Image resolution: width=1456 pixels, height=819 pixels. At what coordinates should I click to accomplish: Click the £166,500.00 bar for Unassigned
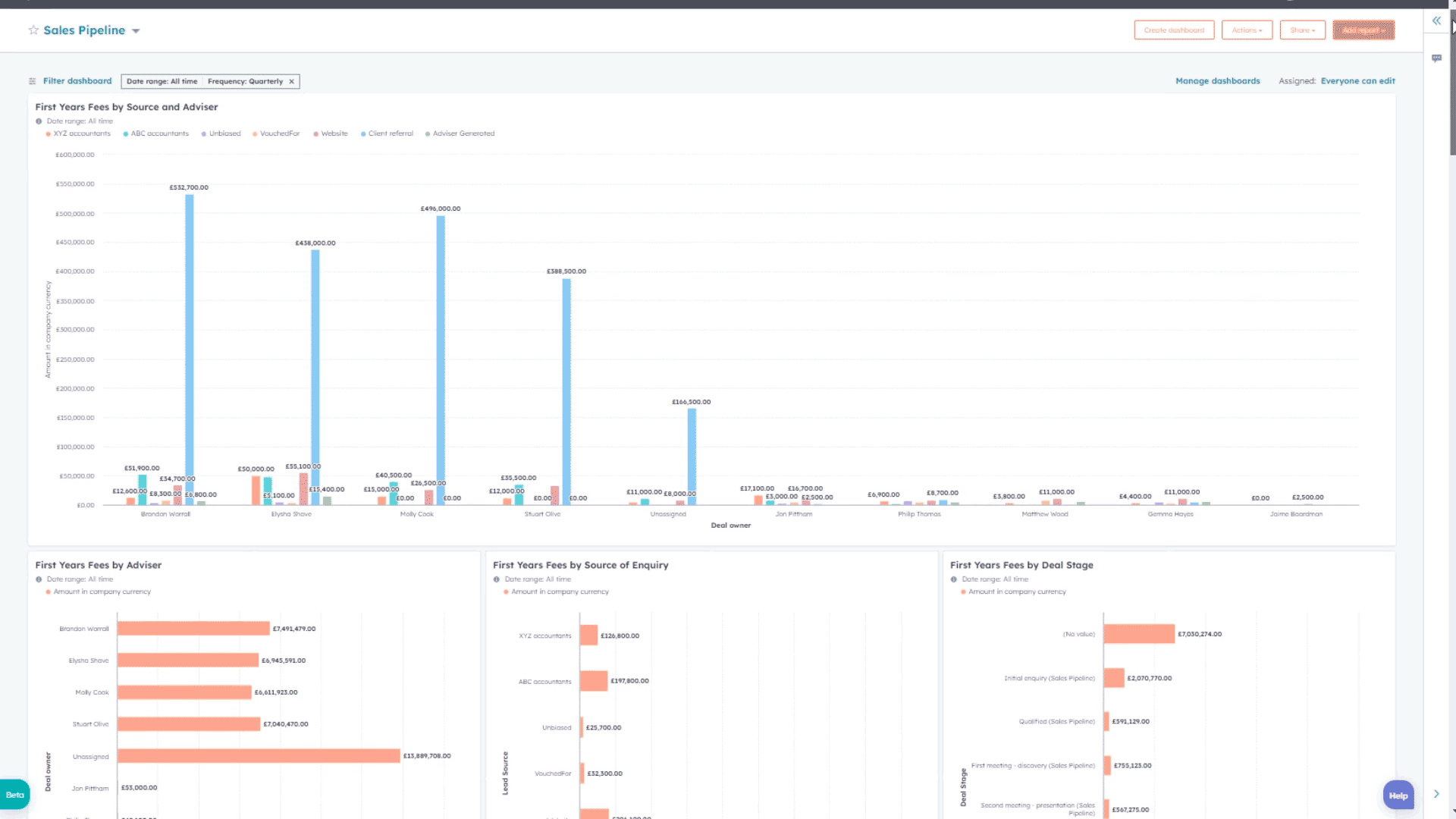coord(692,457)
